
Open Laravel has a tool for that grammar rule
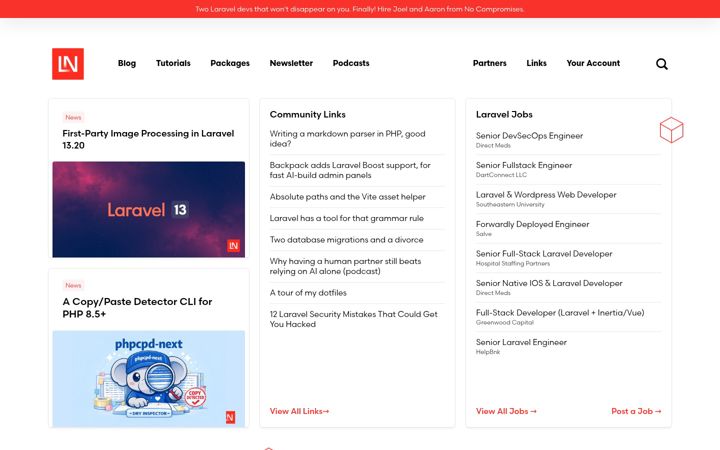tap(347, 218)
